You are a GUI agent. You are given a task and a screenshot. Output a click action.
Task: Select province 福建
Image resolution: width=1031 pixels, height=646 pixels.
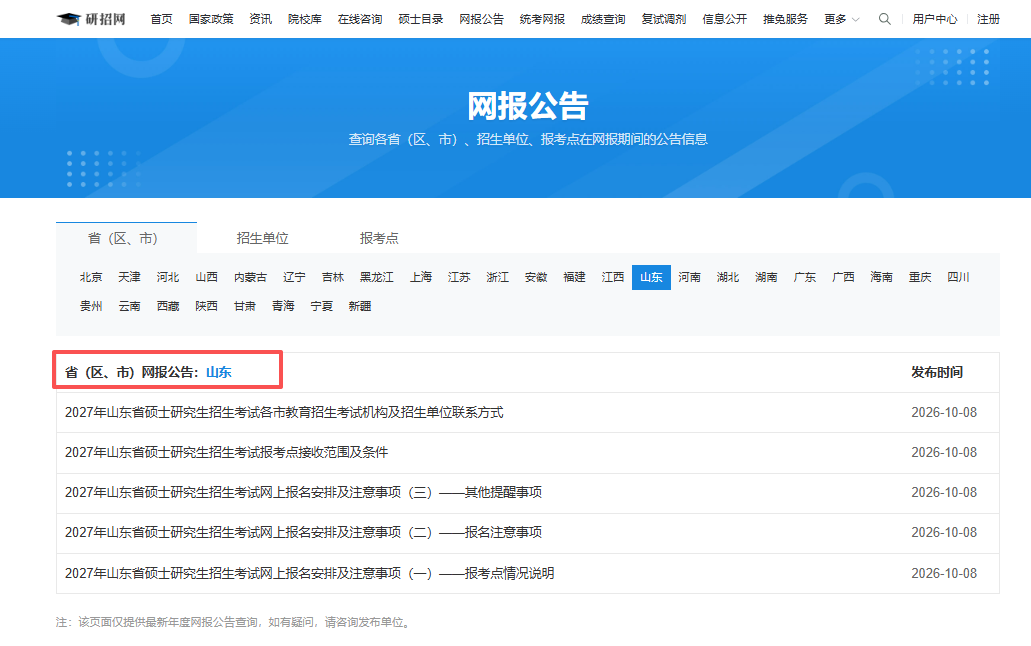click(x=575, y=277)
